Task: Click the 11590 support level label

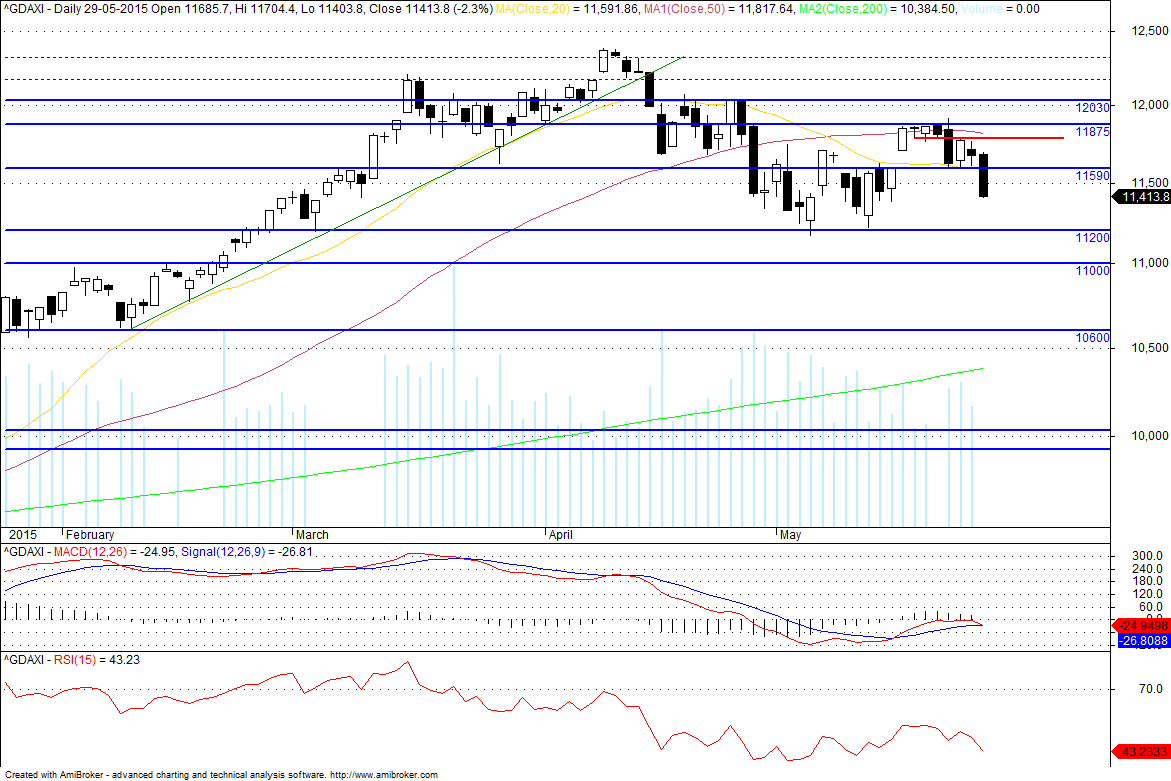Action: pyautogui.click(x=1092, y=176)
